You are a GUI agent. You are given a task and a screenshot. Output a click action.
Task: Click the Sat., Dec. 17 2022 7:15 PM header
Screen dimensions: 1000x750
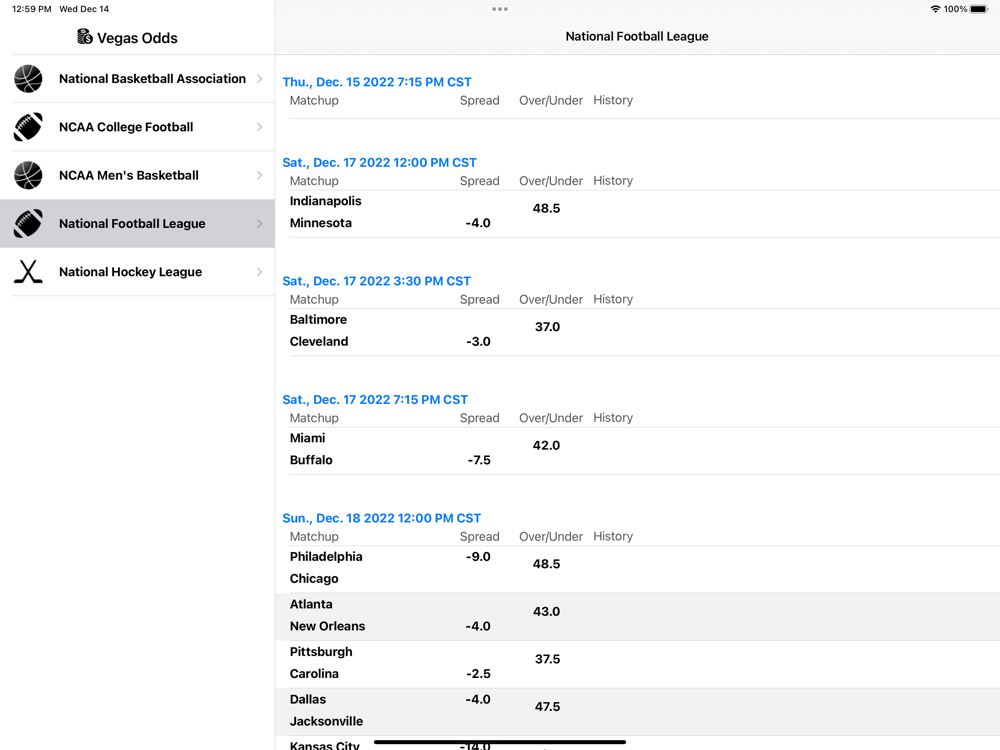coord(375,399)
